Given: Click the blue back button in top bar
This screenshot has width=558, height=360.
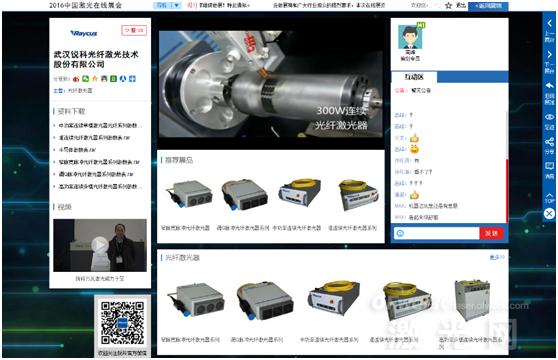Looking at the screenshot, I should (x=488, y=6).
